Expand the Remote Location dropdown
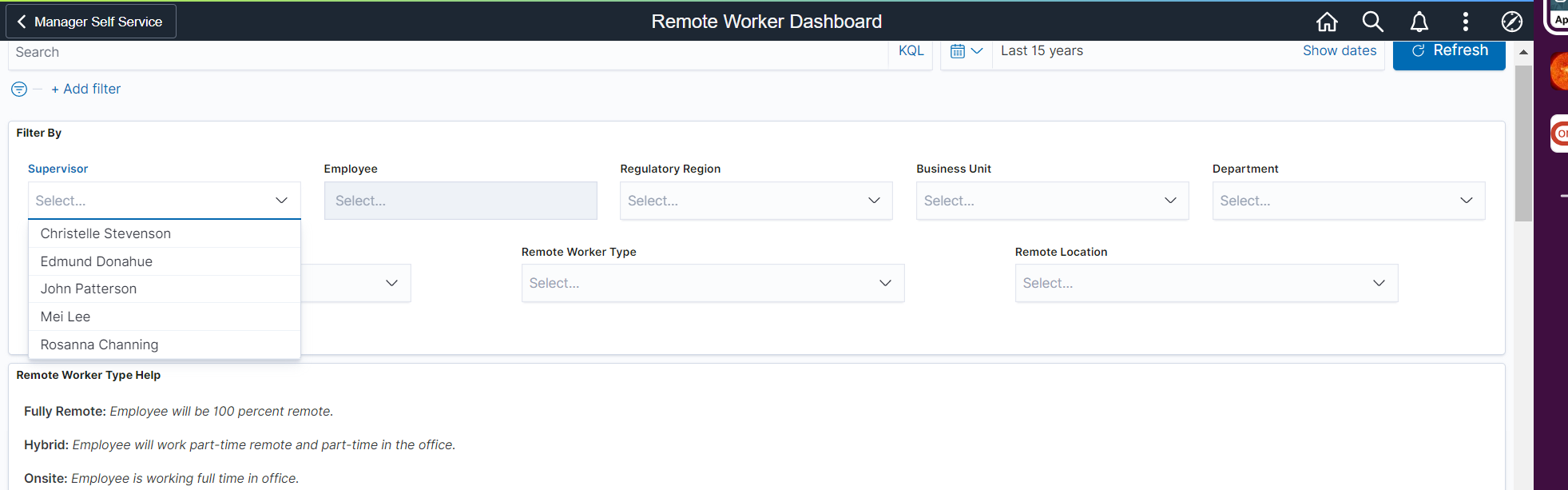Viewport: 1568px width, 490px height. [x=1205, y=283]
